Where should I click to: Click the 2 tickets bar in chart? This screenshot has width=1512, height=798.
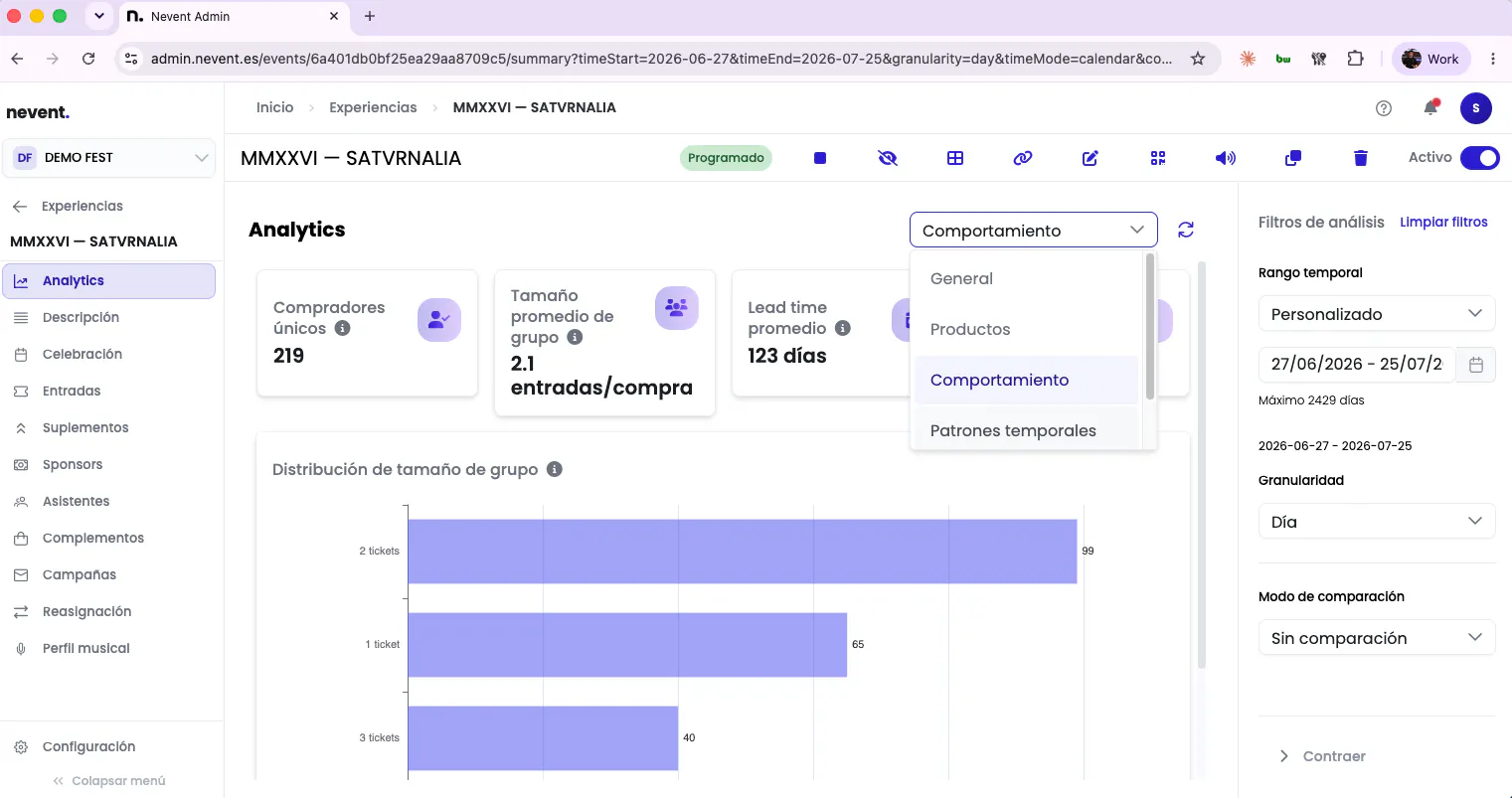click(743, 552)
